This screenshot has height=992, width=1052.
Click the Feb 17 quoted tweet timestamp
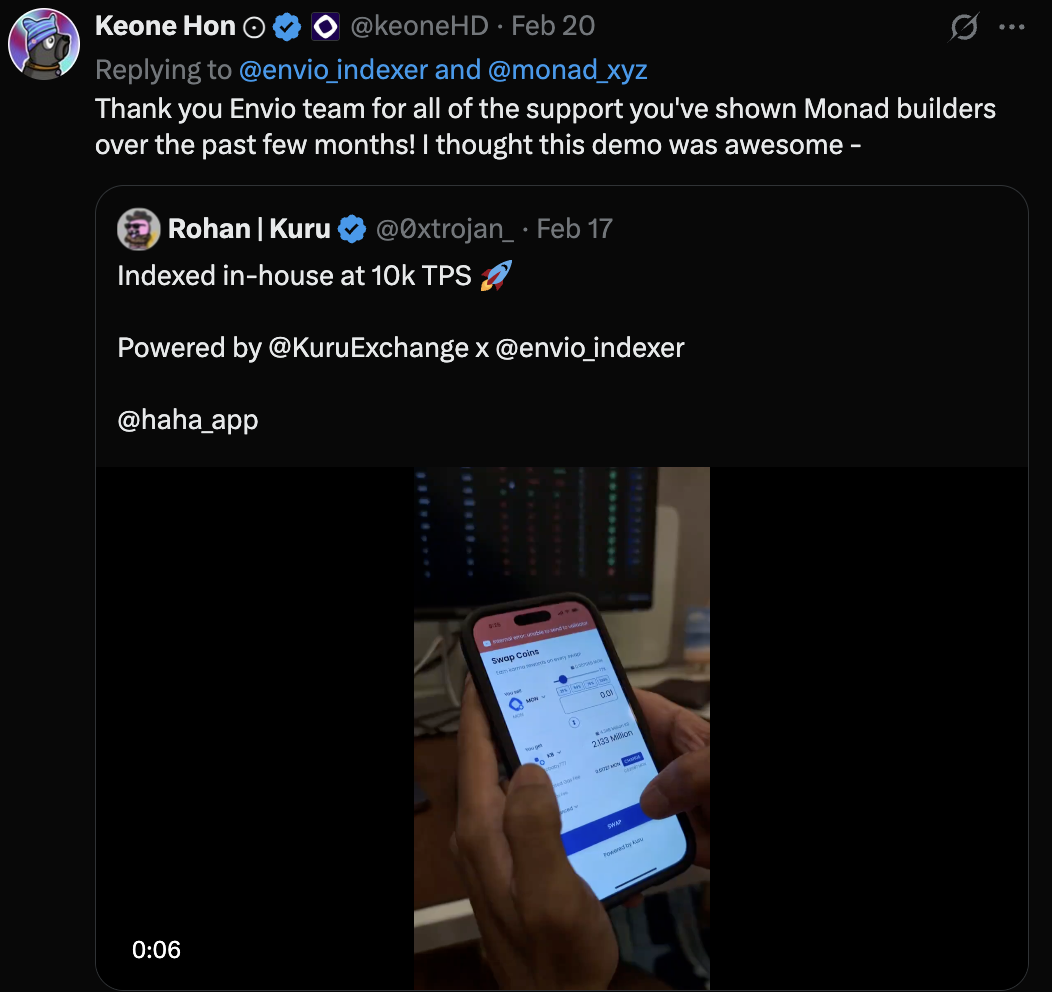(574, 229)
